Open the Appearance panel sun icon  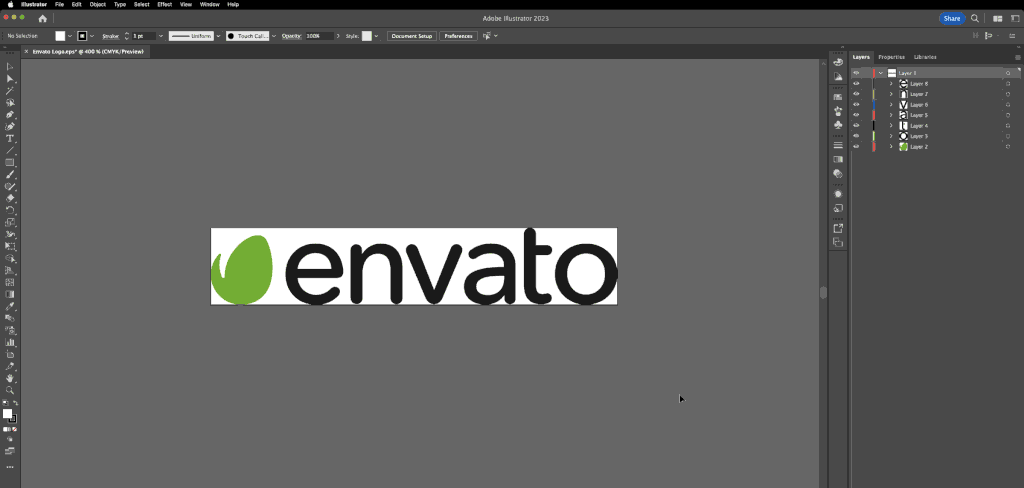pos(838,194)
